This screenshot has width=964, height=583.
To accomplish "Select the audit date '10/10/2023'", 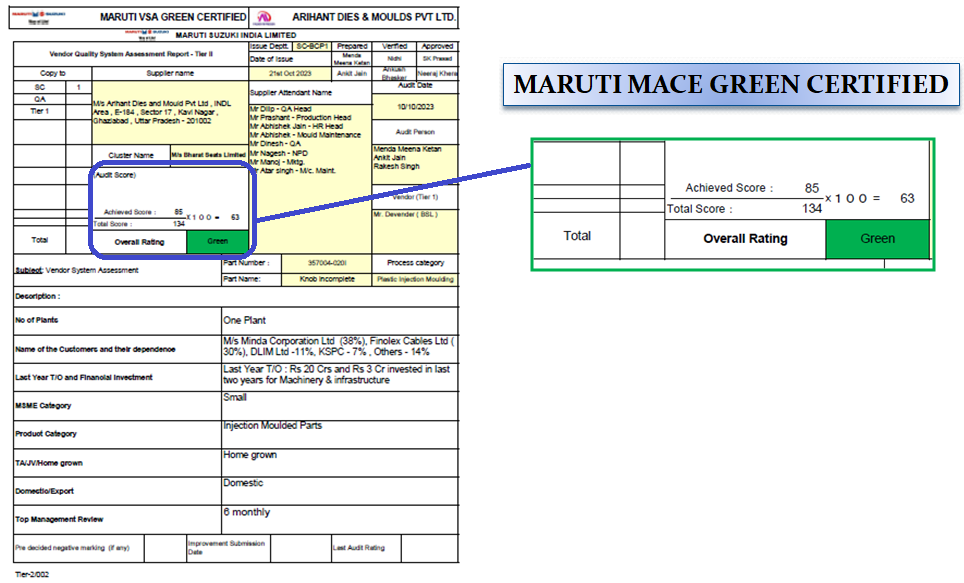I will click(415, 107).
